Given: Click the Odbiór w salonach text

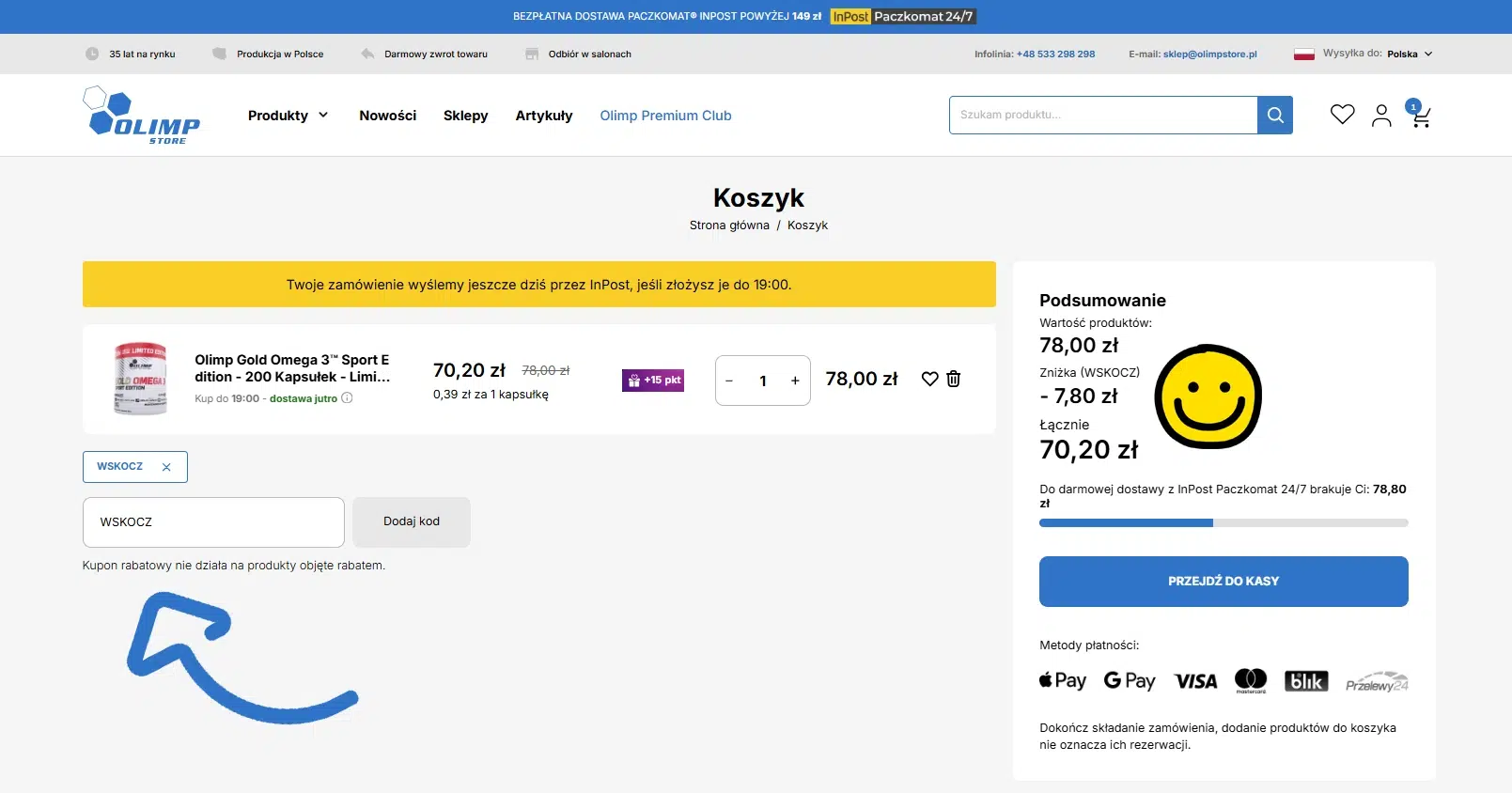Looking at the screenshot, I should tap(590, 54).
